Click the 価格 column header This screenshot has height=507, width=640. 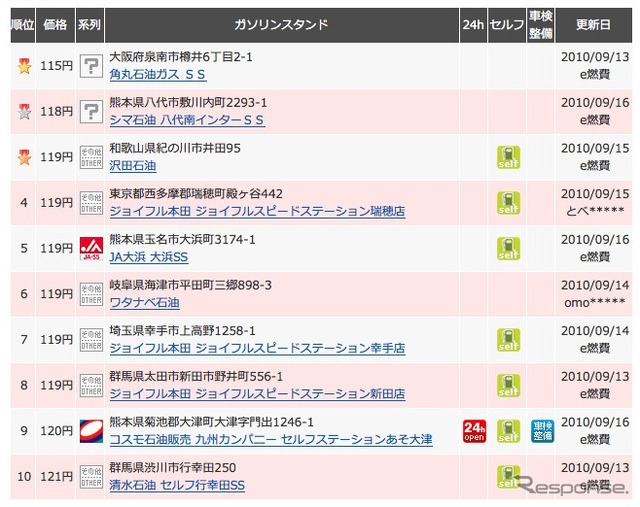click(56, 25)
